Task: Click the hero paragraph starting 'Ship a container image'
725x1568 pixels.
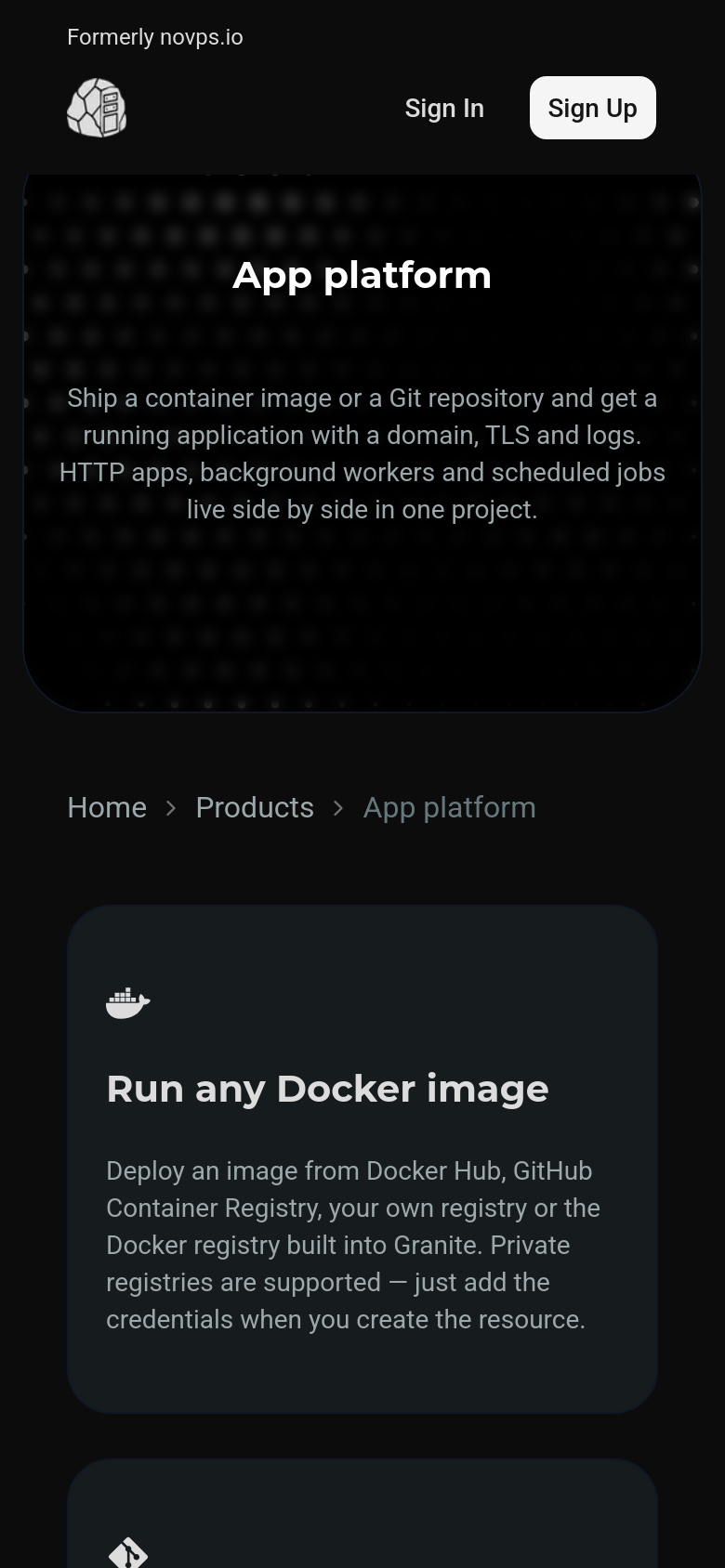Action: pos(362,453)
